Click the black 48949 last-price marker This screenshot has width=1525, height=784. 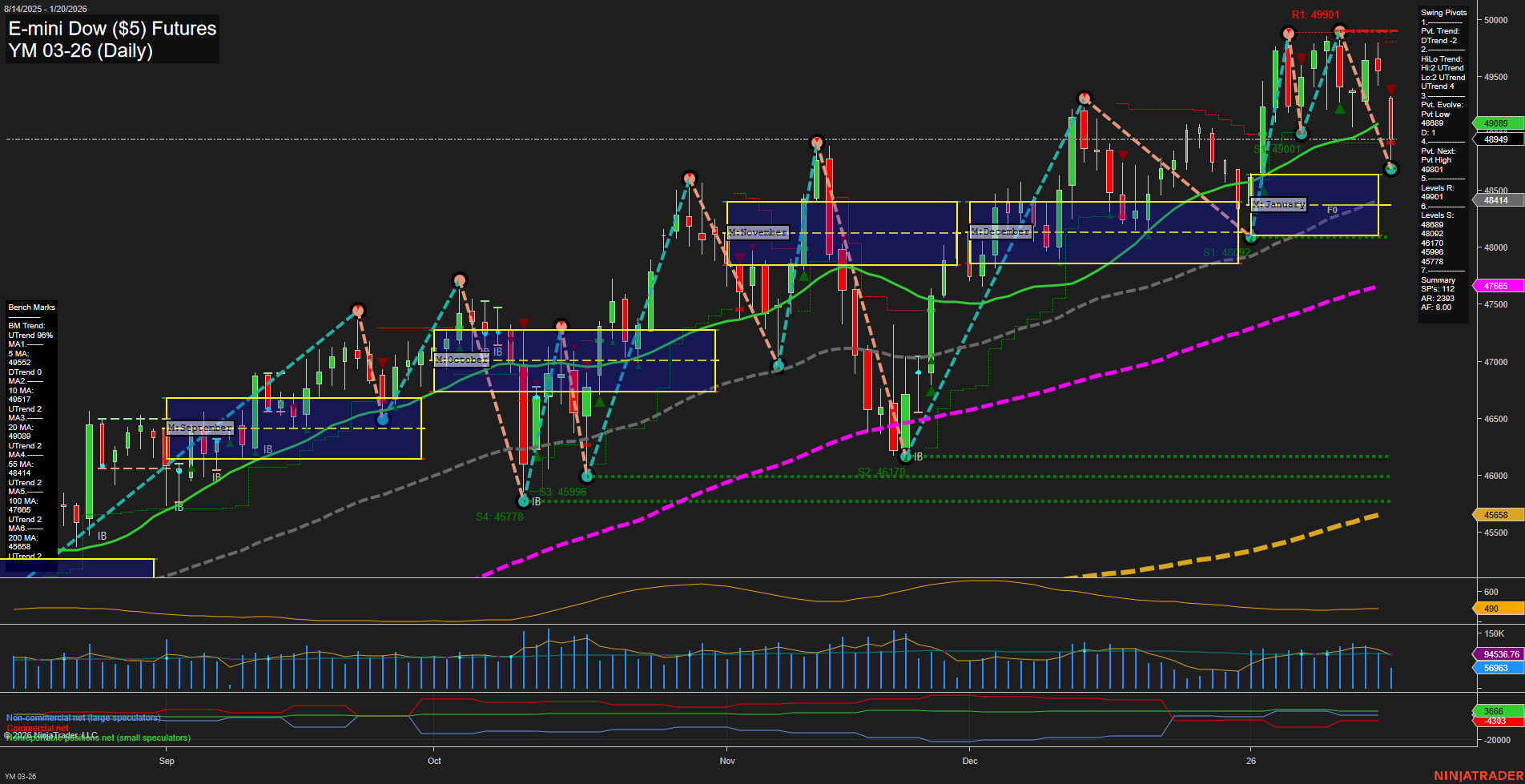tap(1495, 139)
